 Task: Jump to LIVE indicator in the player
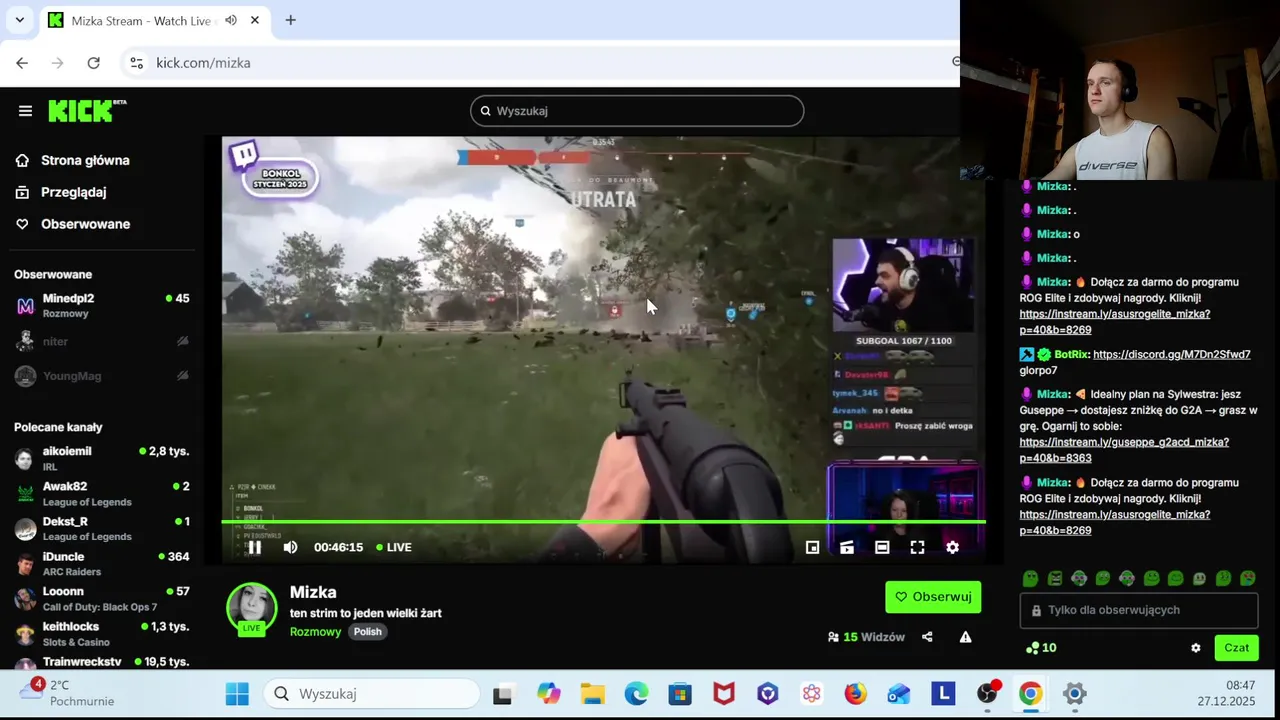[x=394, y=547]
